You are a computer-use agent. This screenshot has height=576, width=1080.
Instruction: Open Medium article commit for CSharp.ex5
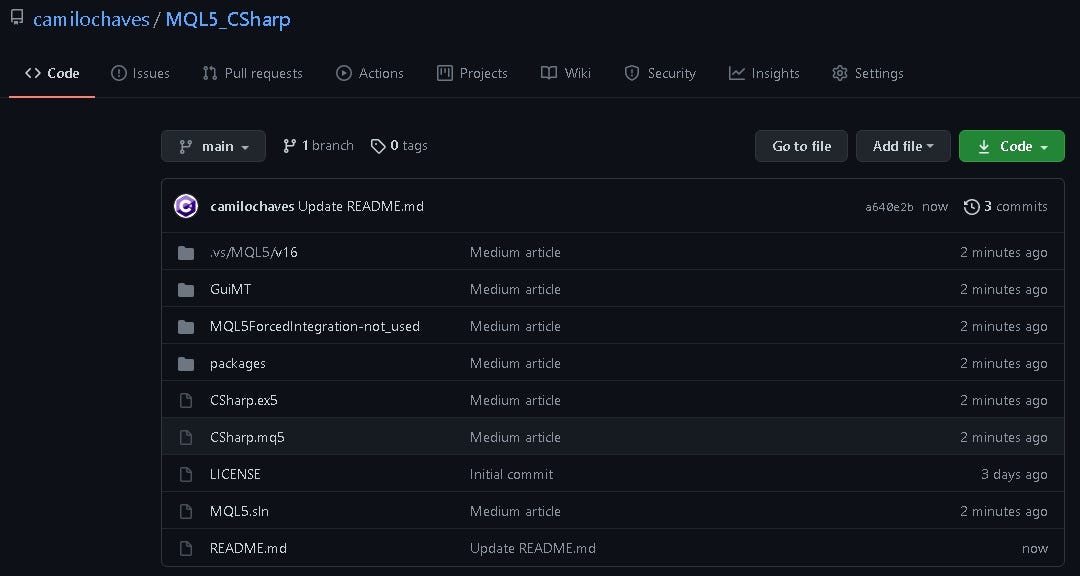tap(515, 400)
